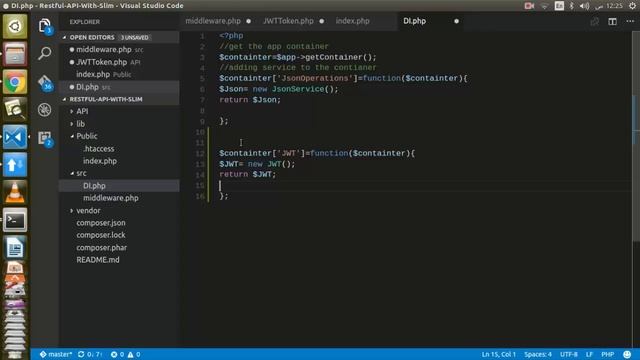
Task: Select DI.php src in Open Editors
Action: tap(119, 87)
